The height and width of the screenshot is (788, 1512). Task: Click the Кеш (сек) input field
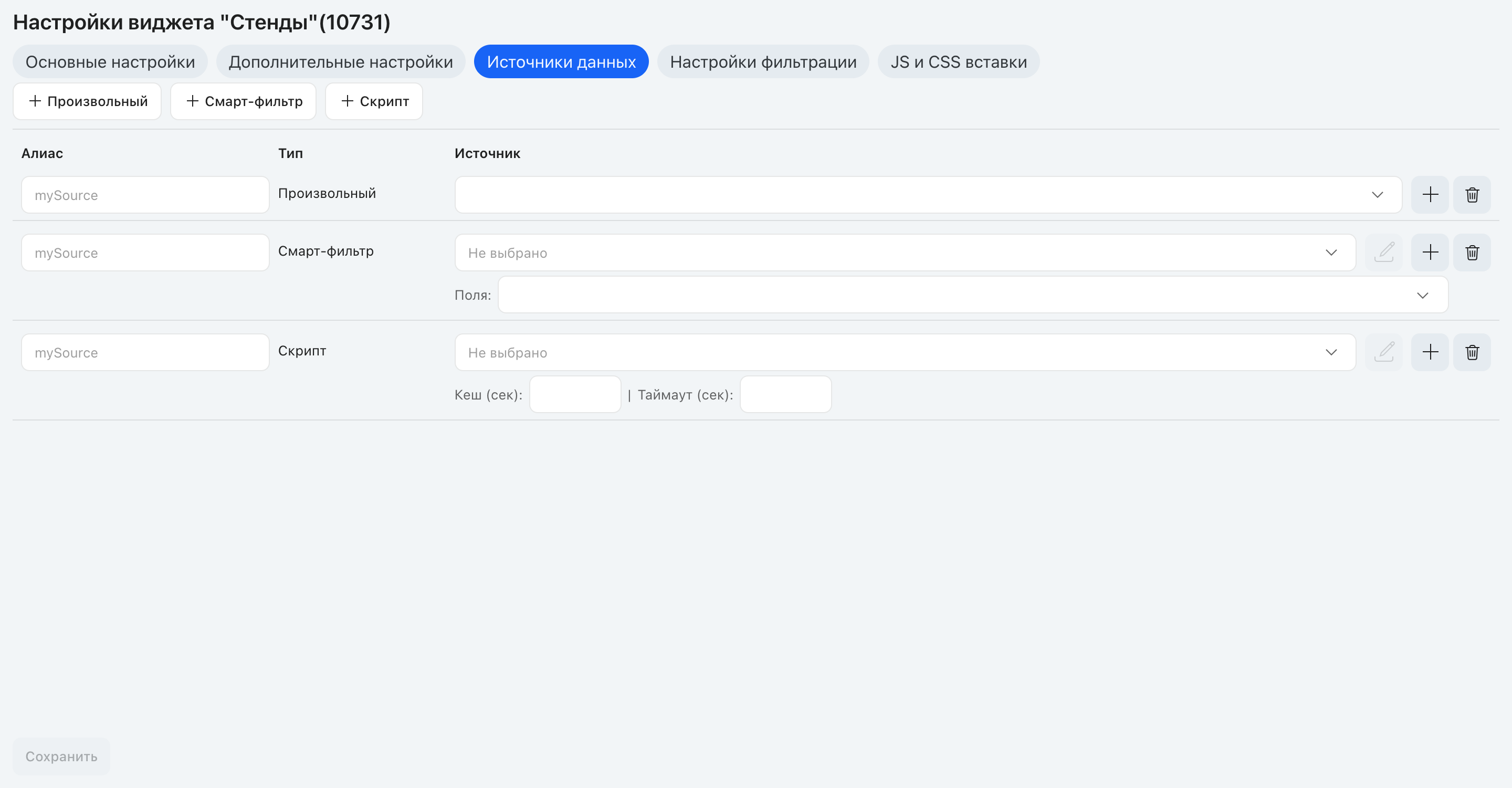point(575,394)
